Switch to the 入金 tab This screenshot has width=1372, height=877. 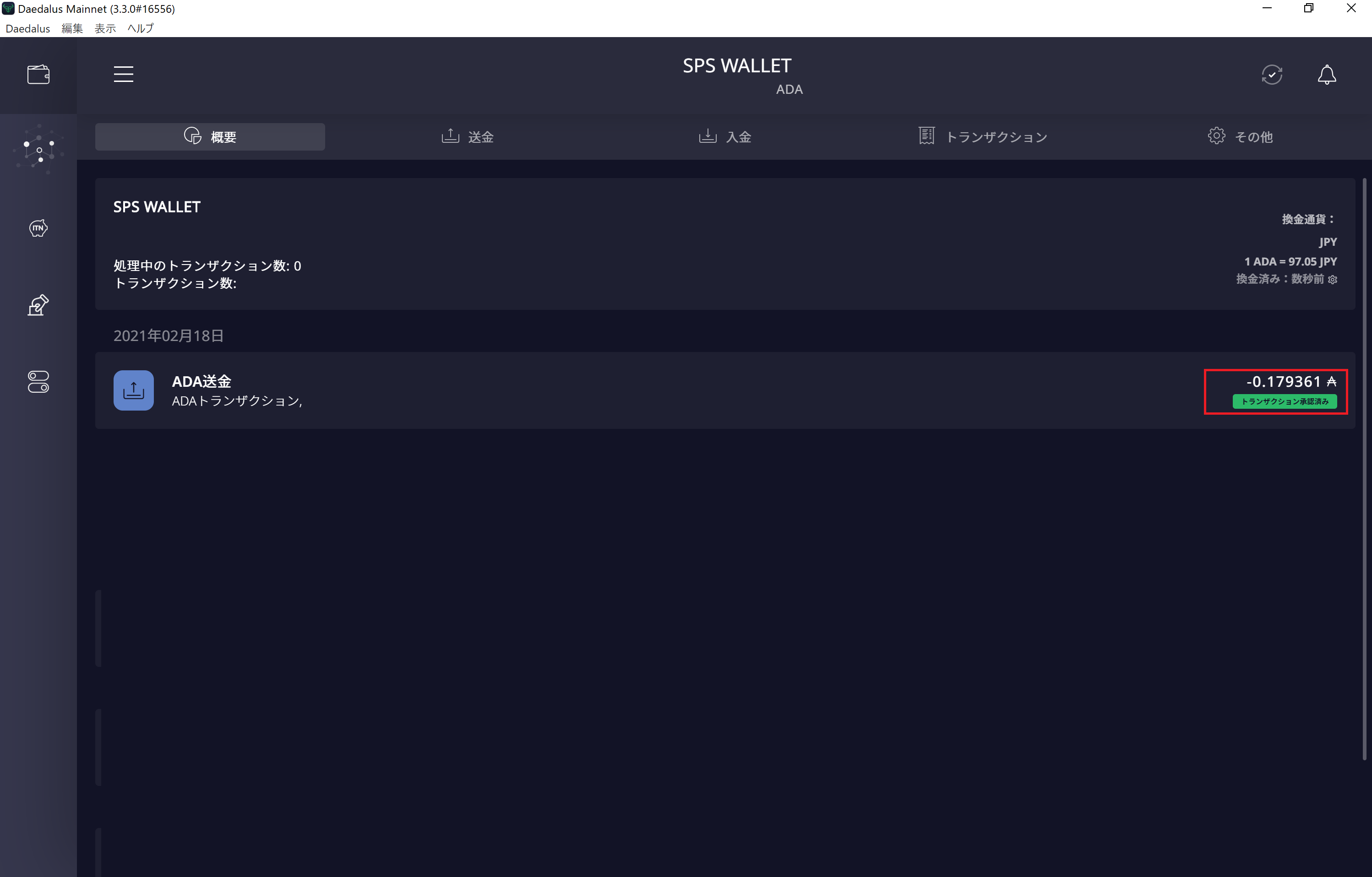tap(725, 137)
